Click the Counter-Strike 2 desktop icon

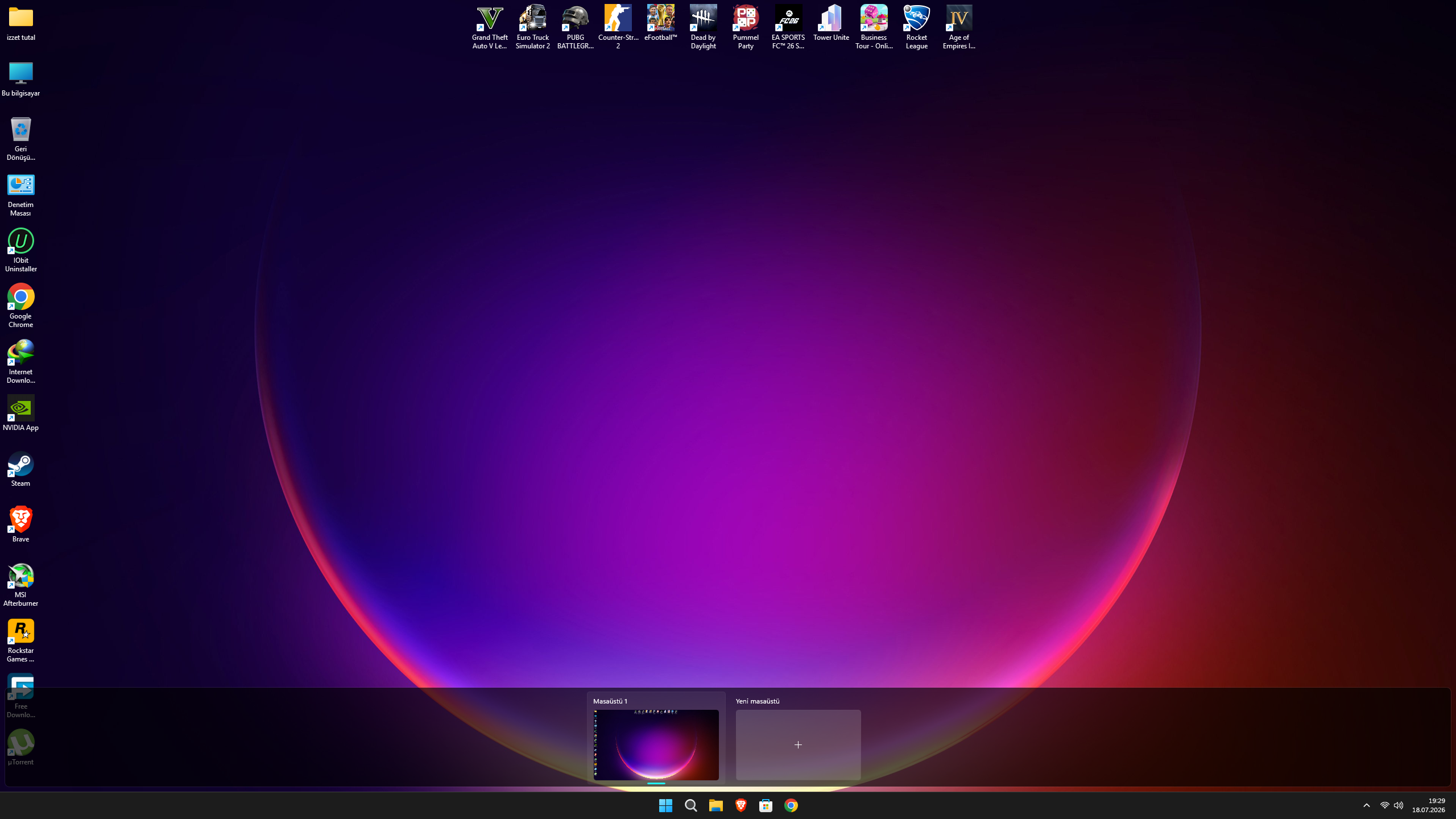618,27
